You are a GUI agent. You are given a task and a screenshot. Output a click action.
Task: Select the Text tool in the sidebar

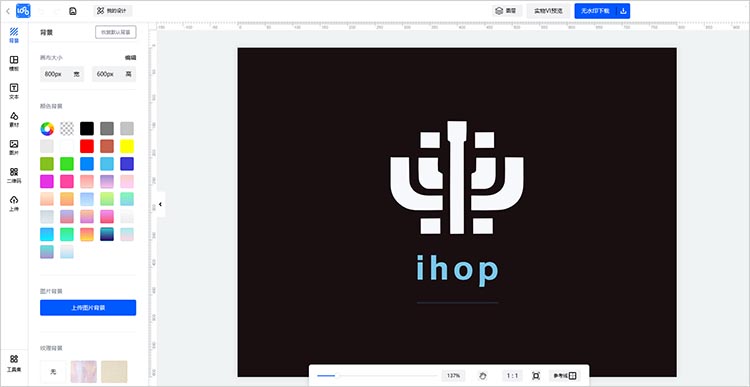click(14, 91)
